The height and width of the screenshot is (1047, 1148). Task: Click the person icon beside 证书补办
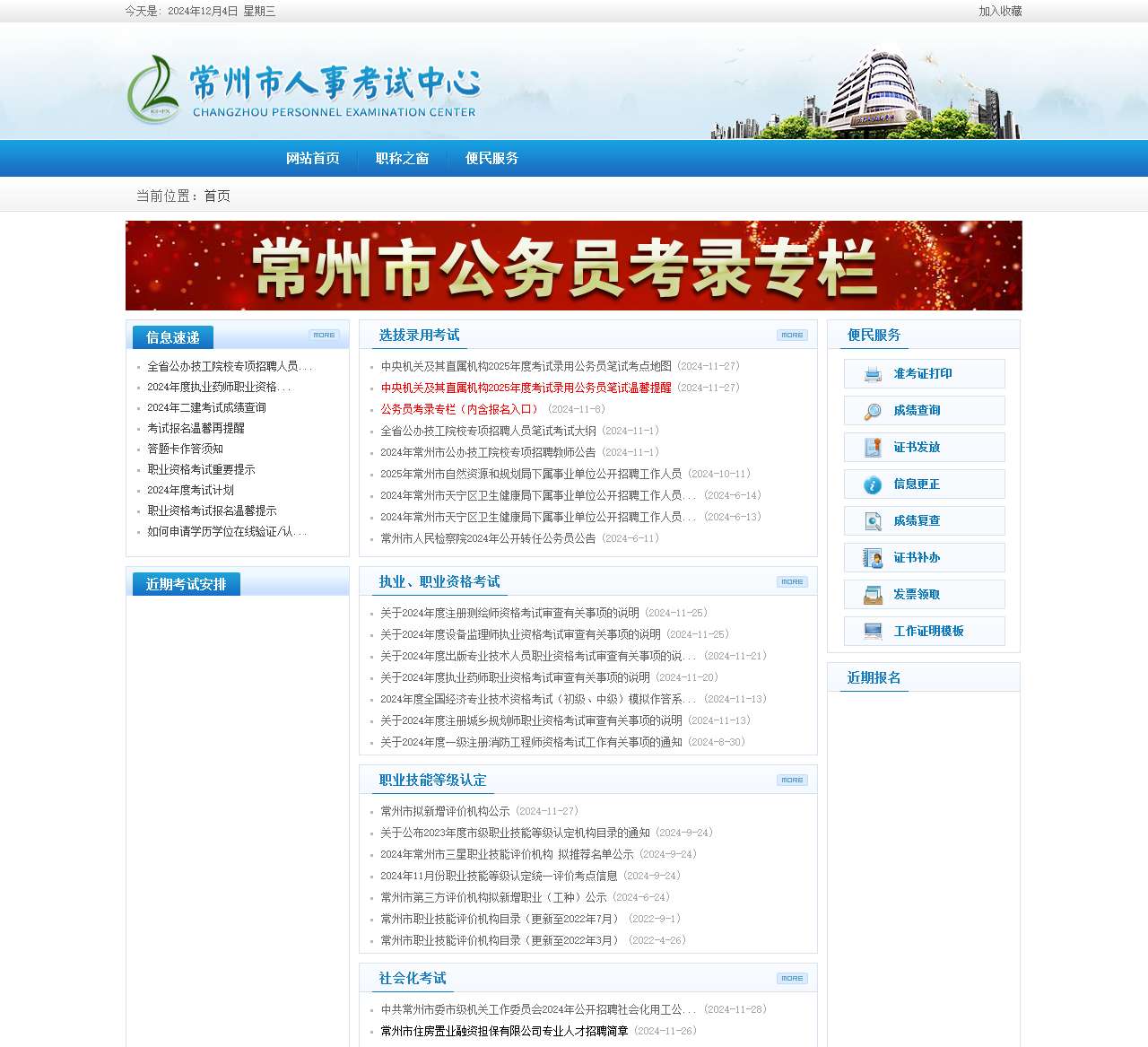873,558
